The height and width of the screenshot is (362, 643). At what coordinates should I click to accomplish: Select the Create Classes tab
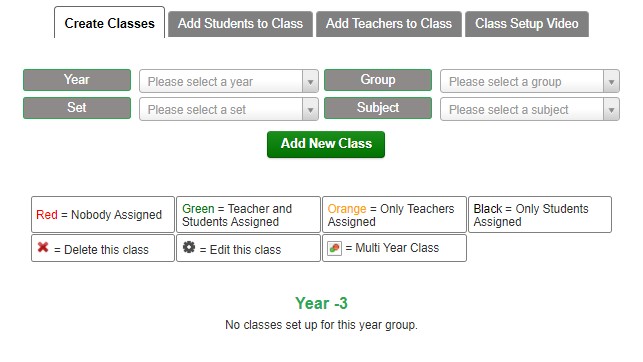tap(109, 23)
